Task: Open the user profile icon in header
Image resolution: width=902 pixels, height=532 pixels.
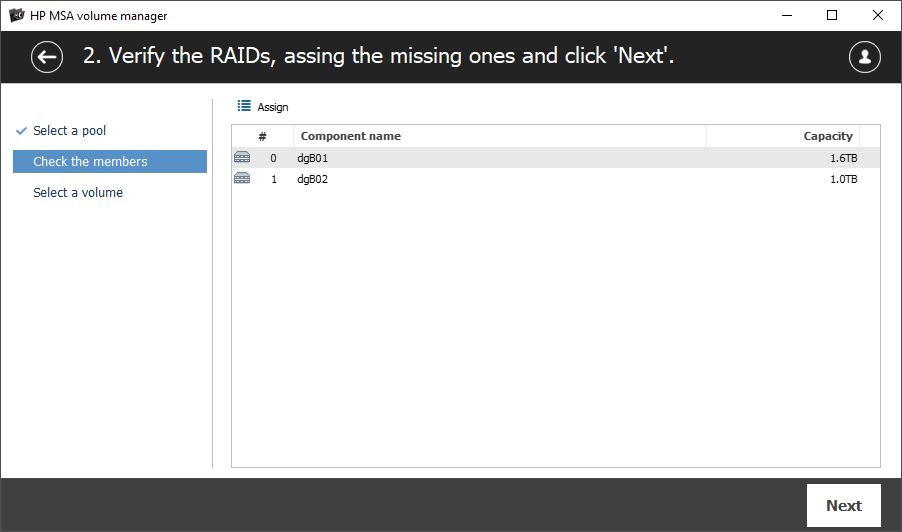Action: click(864, 57)
